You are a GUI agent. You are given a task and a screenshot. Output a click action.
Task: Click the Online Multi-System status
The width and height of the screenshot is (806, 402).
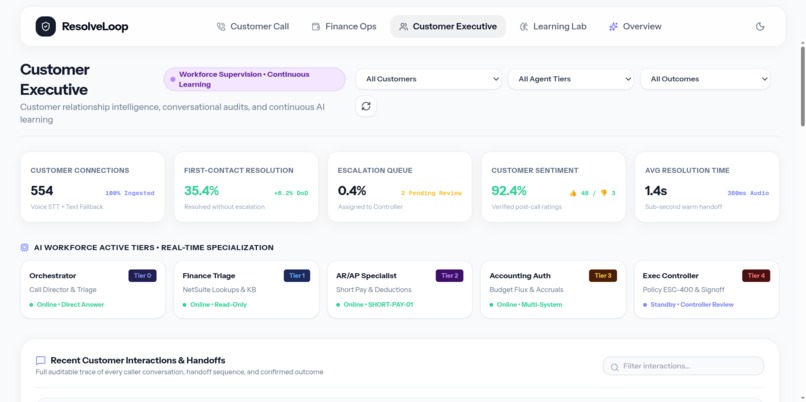click(526, 304)
